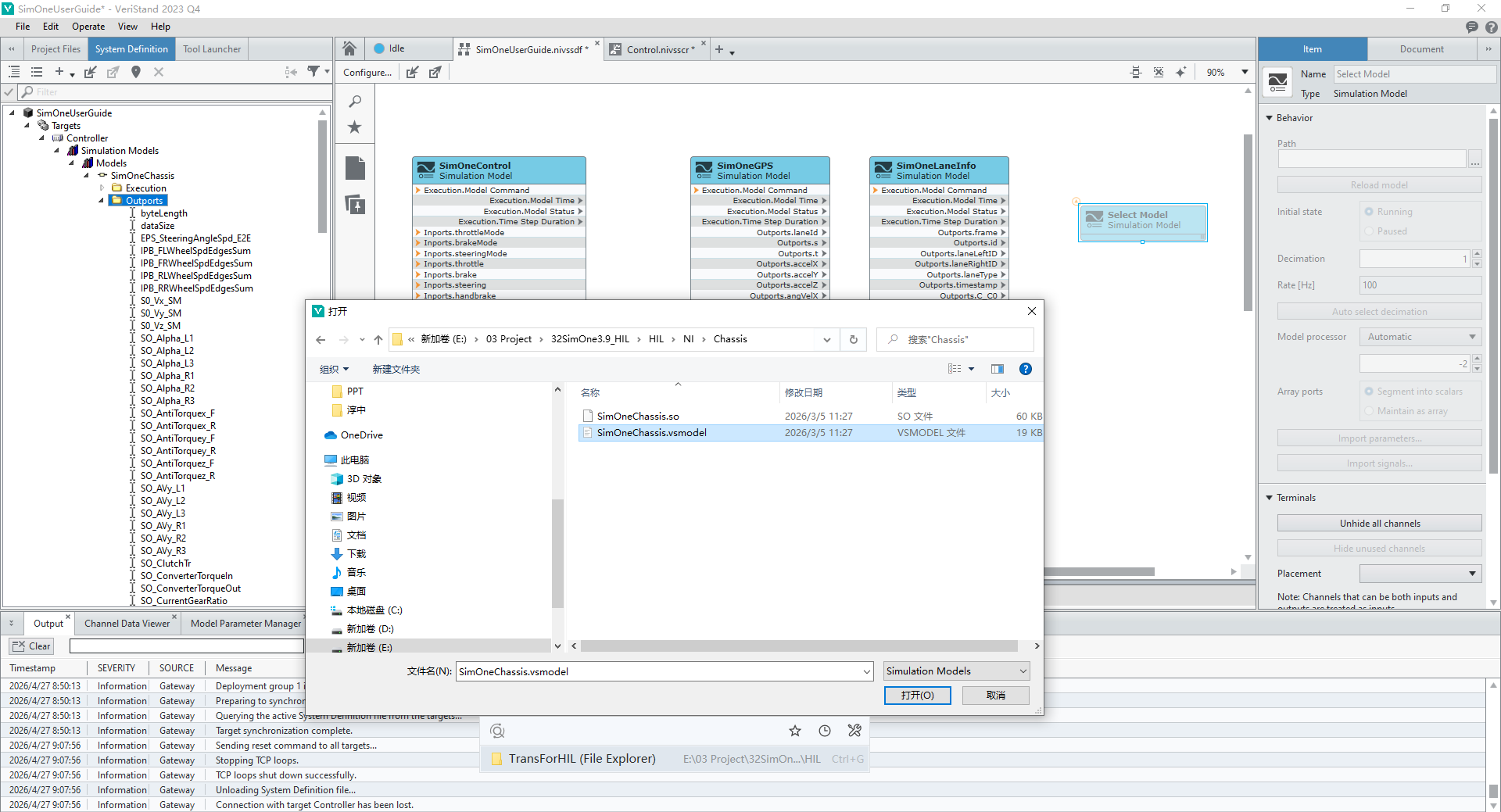Click the 新建文件夹 button

point(396,370)
